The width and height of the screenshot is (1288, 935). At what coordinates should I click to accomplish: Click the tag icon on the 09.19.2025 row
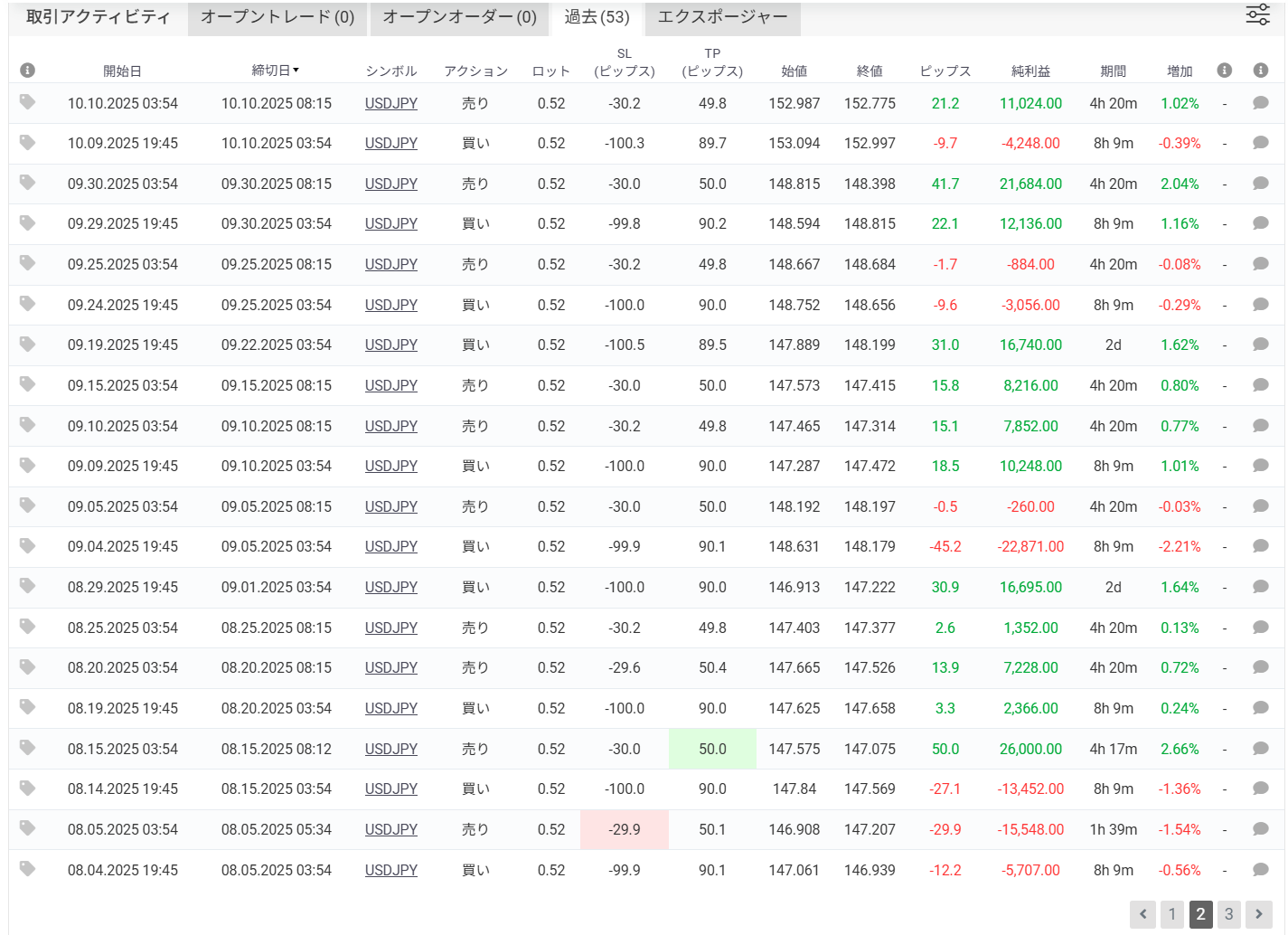(x=26, y=345)
